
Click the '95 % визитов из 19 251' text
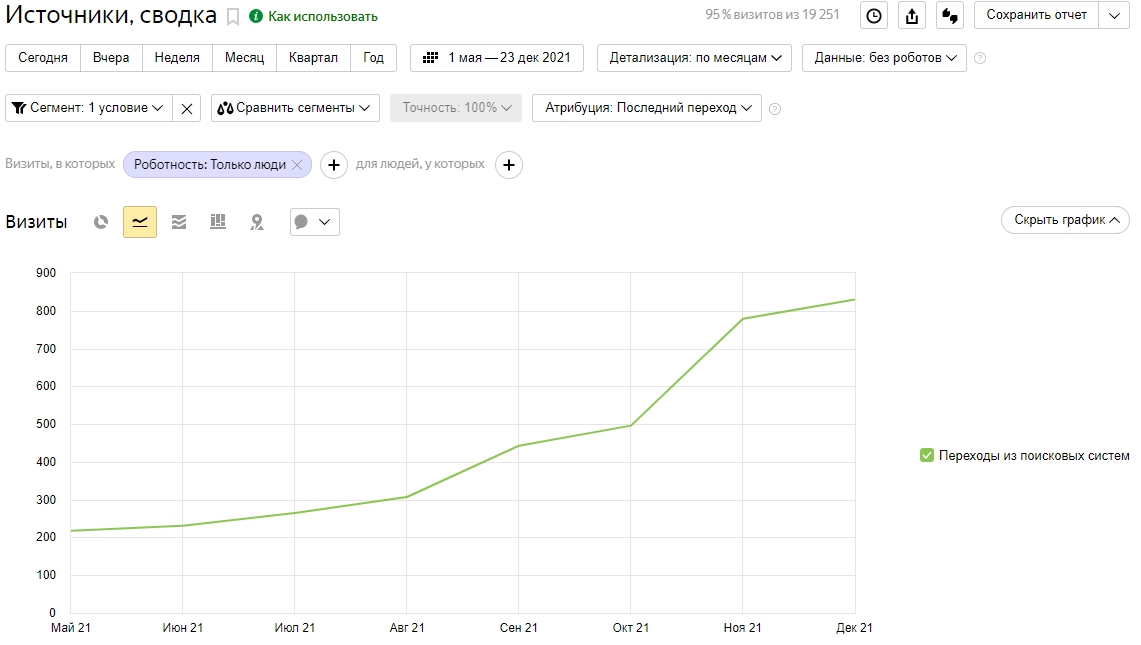click(772, 15)
